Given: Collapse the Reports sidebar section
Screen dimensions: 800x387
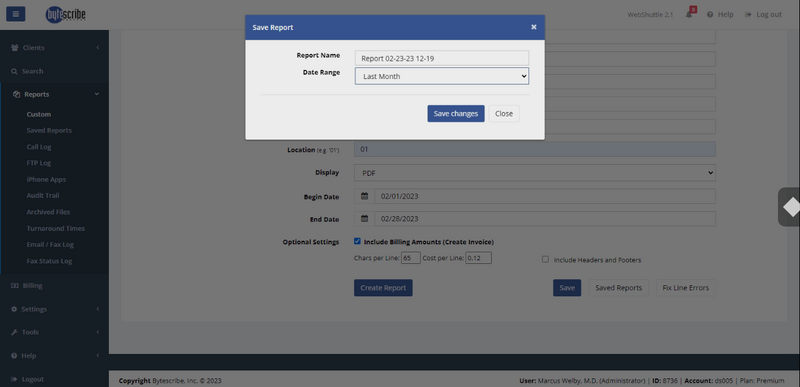Looking at the screenshot, I should (x=54, y=94).
